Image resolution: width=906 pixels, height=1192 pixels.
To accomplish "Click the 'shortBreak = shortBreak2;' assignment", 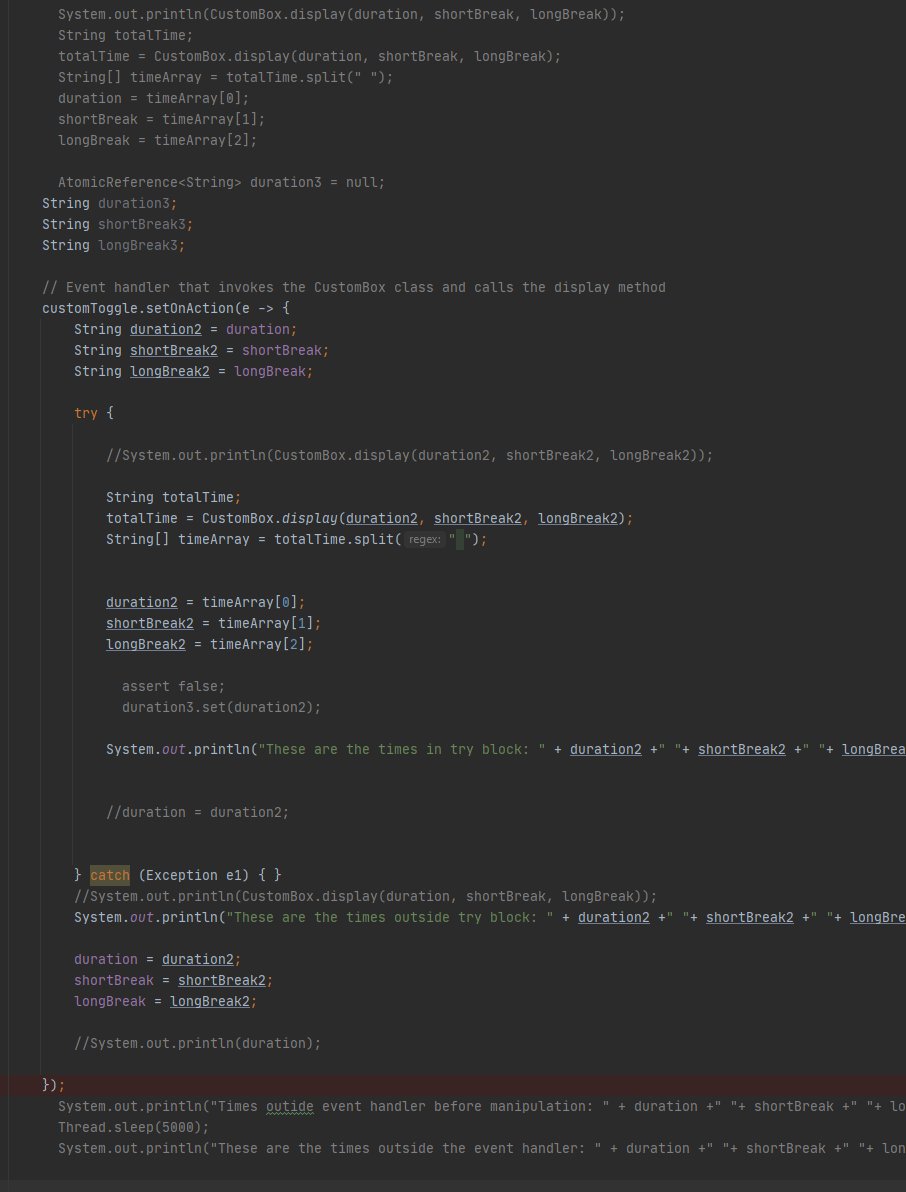I will click(x=173, y=981).
